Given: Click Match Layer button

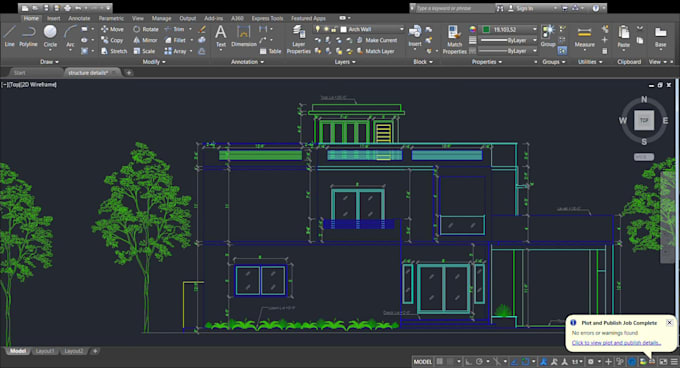Looking at the screenshot, I should pyautogui.click(x=376, y=51).
